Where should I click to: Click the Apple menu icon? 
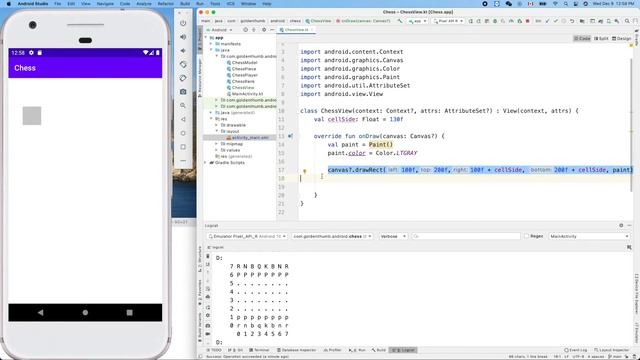[9, 4]
